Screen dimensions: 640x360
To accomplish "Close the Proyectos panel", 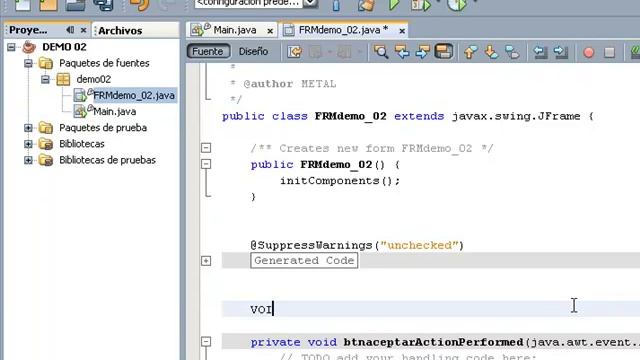I will pyautogui.click(x=83, y=30).
